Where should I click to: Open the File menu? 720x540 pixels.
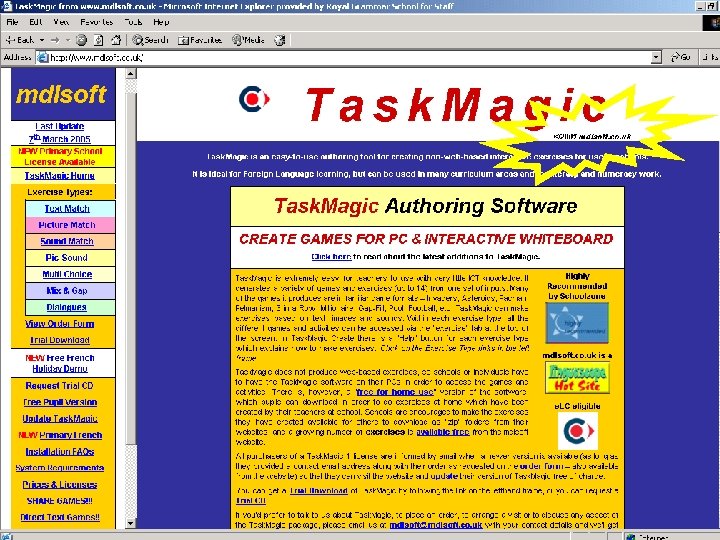pyautogui.click(x=12, y=22)
